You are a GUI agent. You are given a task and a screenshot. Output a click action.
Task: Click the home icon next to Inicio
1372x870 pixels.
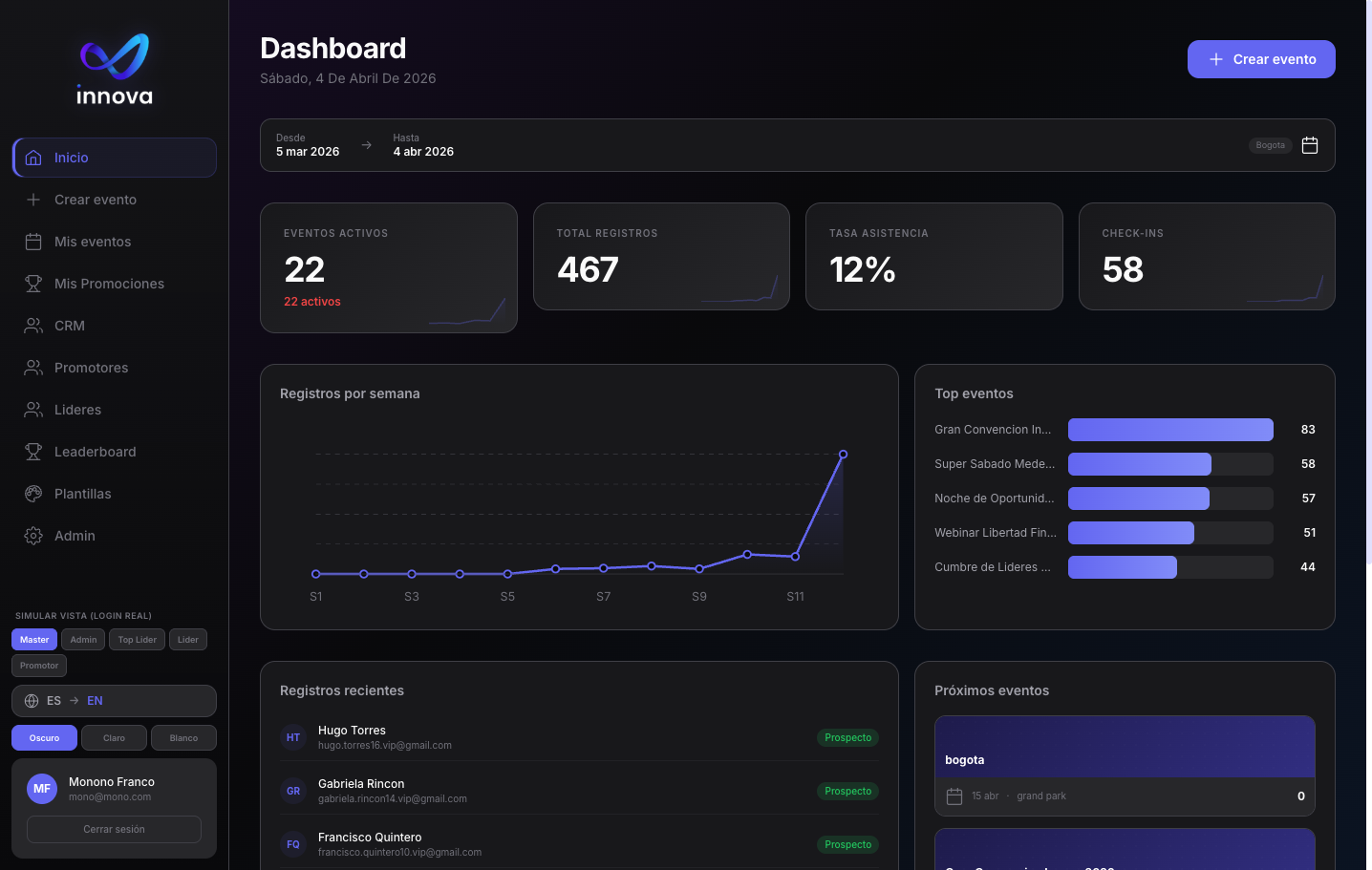pyautogui.click(x=33, y=158)
